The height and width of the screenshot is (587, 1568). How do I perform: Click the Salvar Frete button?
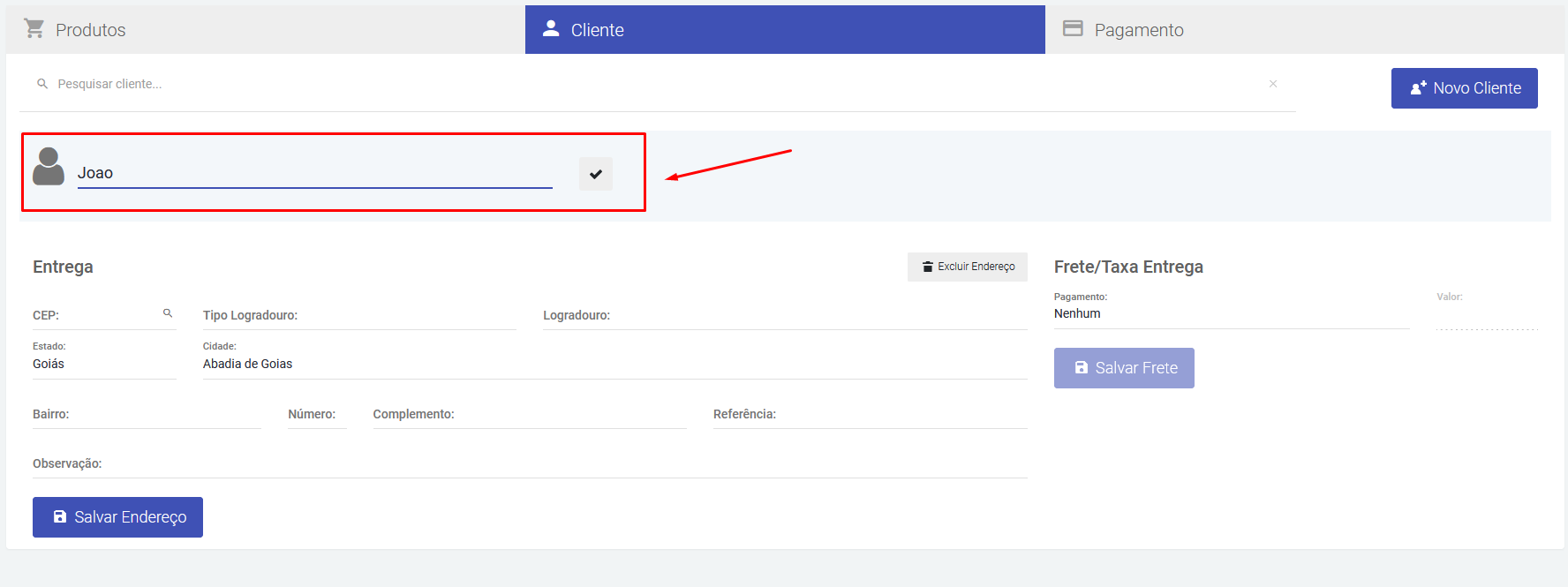(1124, 368)
